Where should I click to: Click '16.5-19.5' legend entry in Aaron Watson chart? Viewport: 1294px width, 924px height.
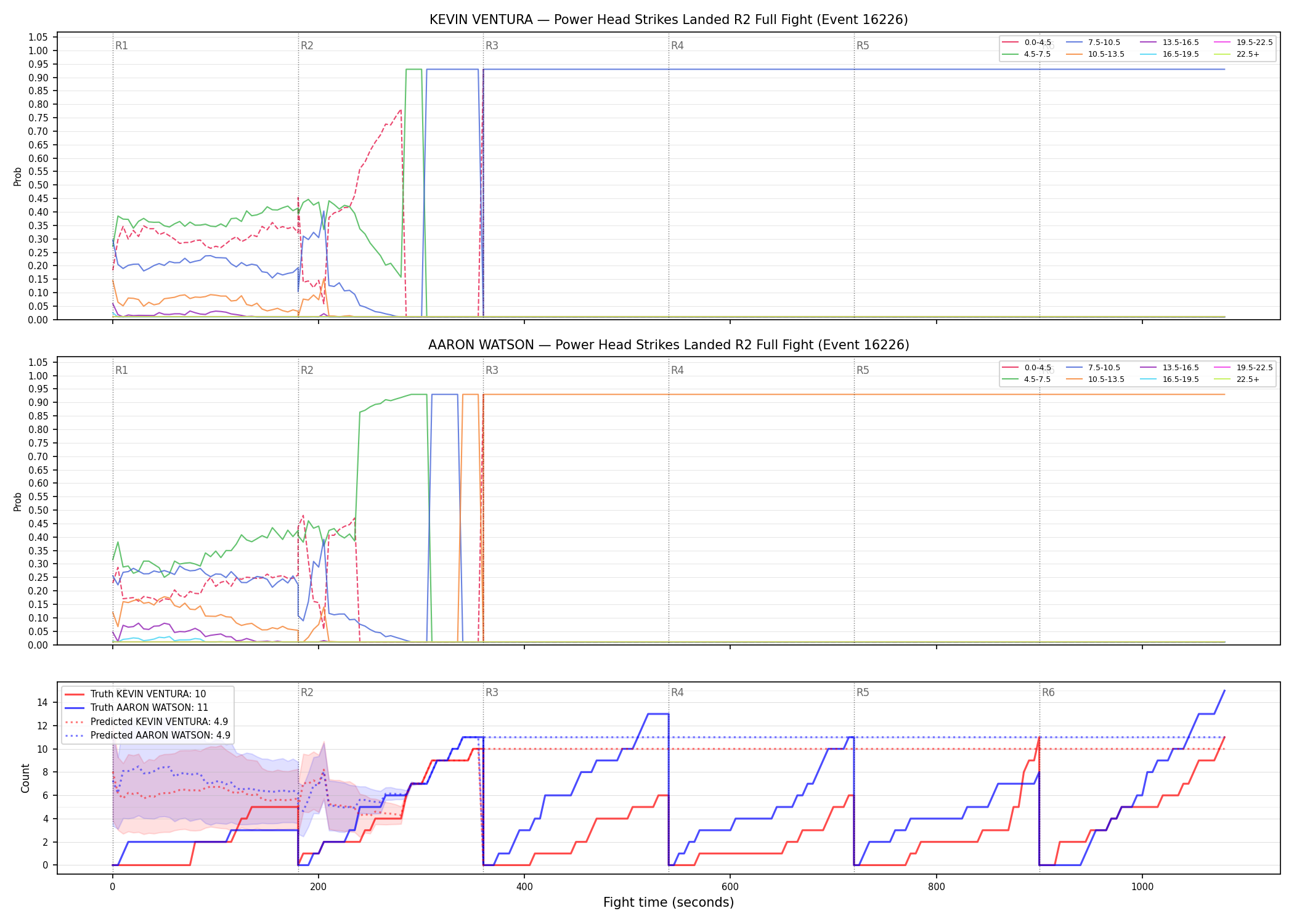tap(1170, 379)
